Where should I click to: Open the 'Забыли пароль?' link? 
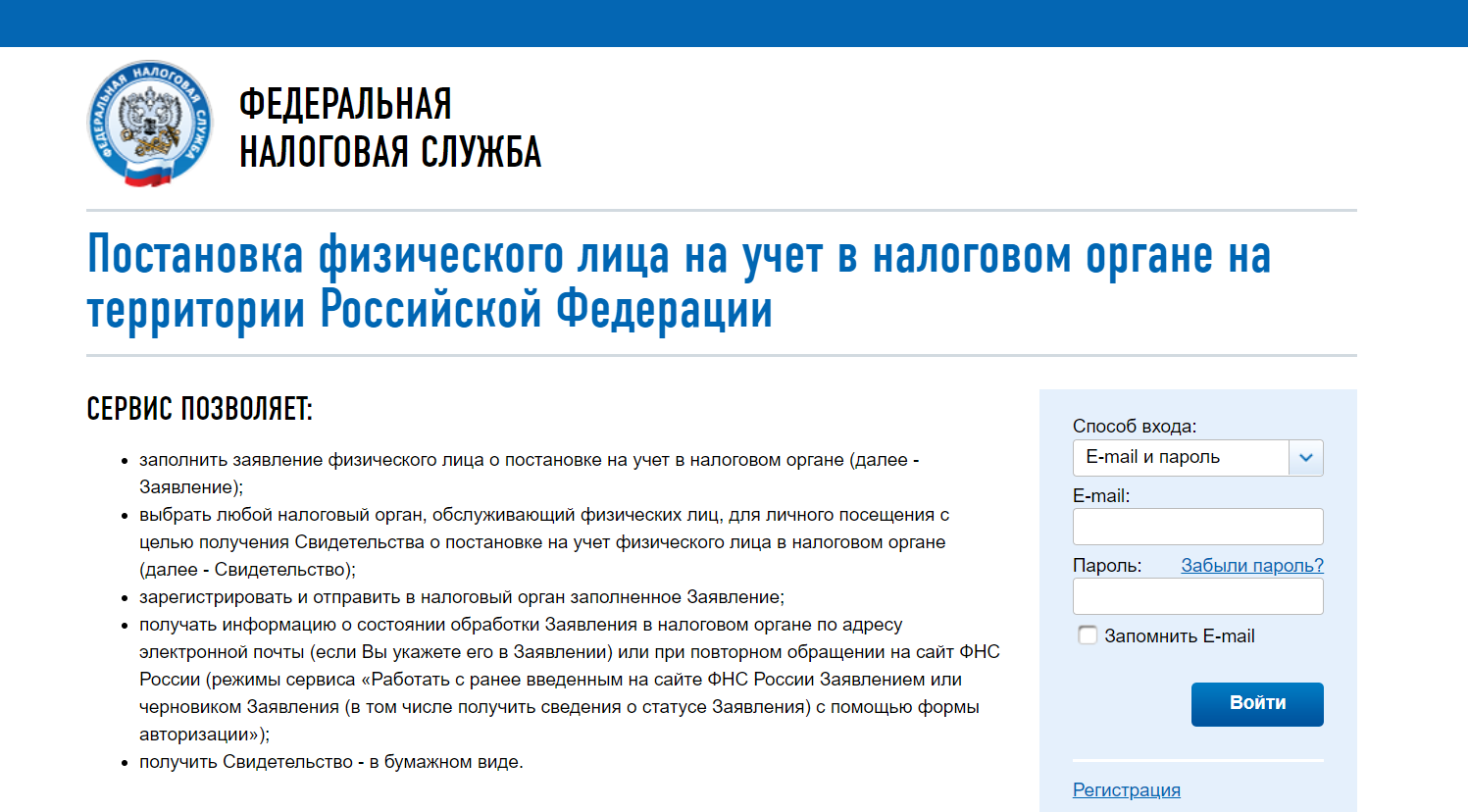tap(1251, 566)
